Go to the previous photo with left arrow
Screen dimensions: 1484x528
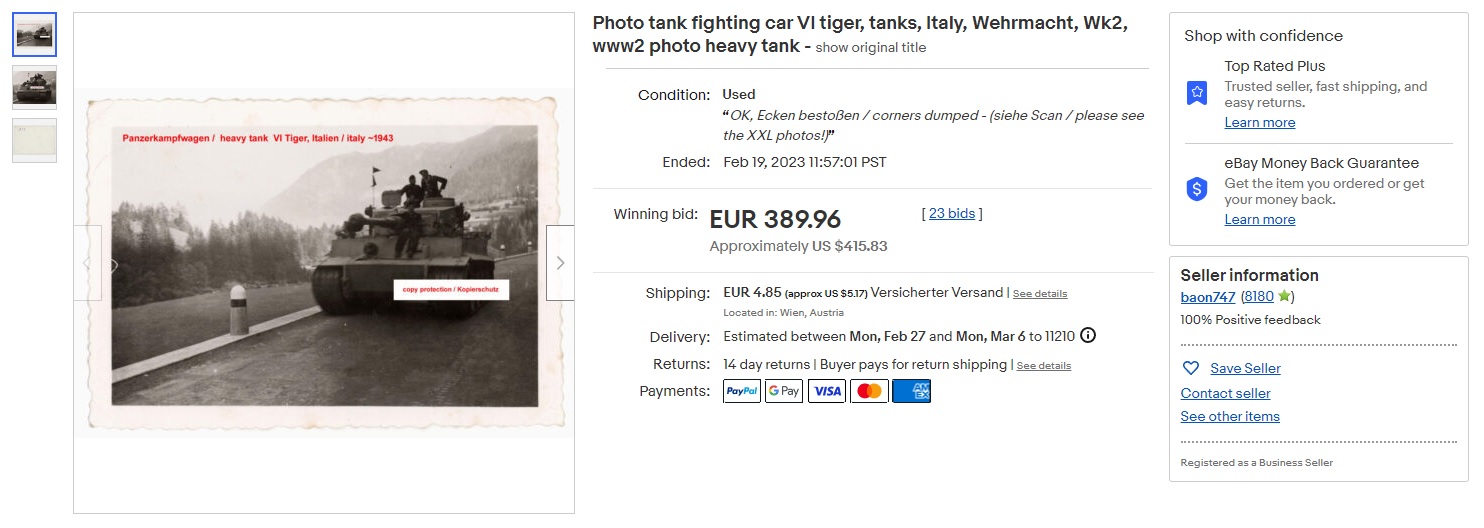[x=88, y=263]
